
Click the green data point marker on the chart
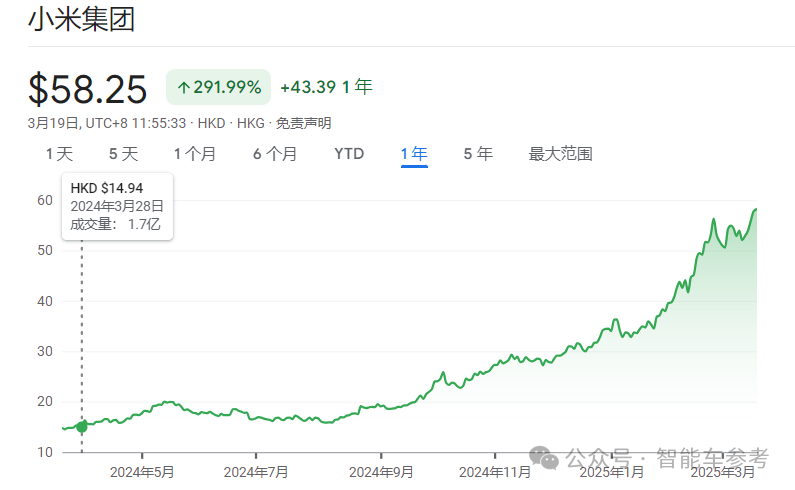pos(82,426)
